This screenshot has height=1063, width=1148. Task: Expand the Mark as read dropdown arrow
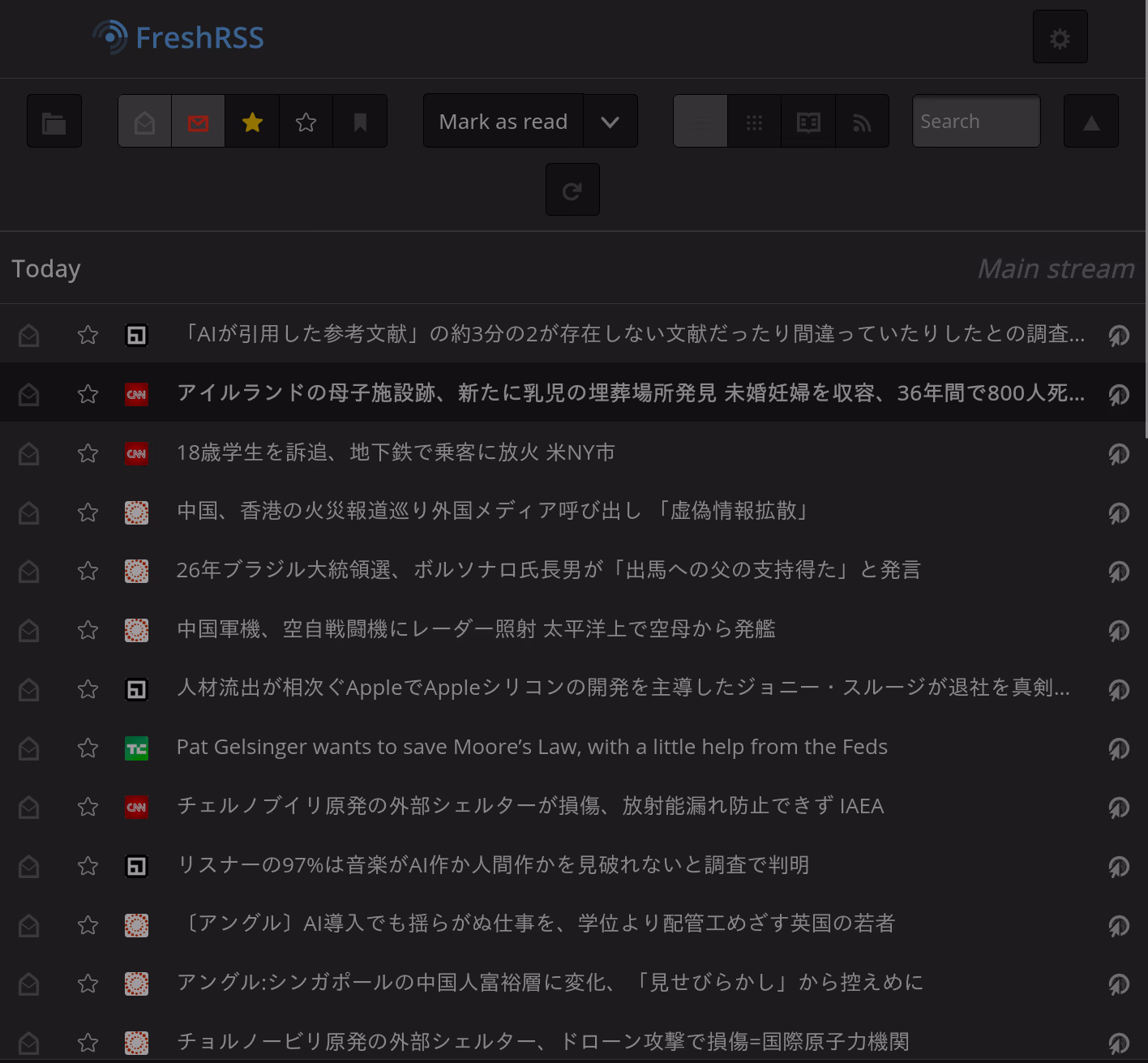pyautogui.click(x=610, y=122)
